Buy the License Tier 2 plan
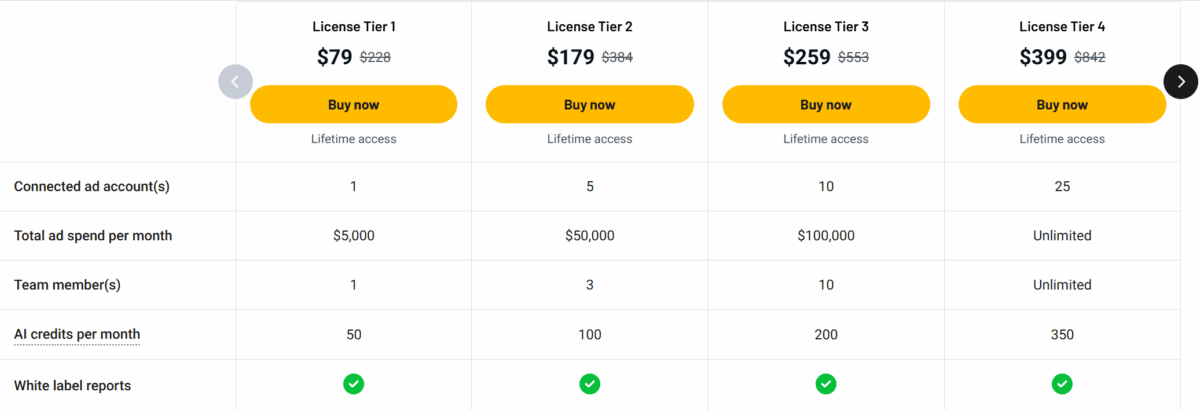This screenshot has height=410, width=1200. [590, 104]
